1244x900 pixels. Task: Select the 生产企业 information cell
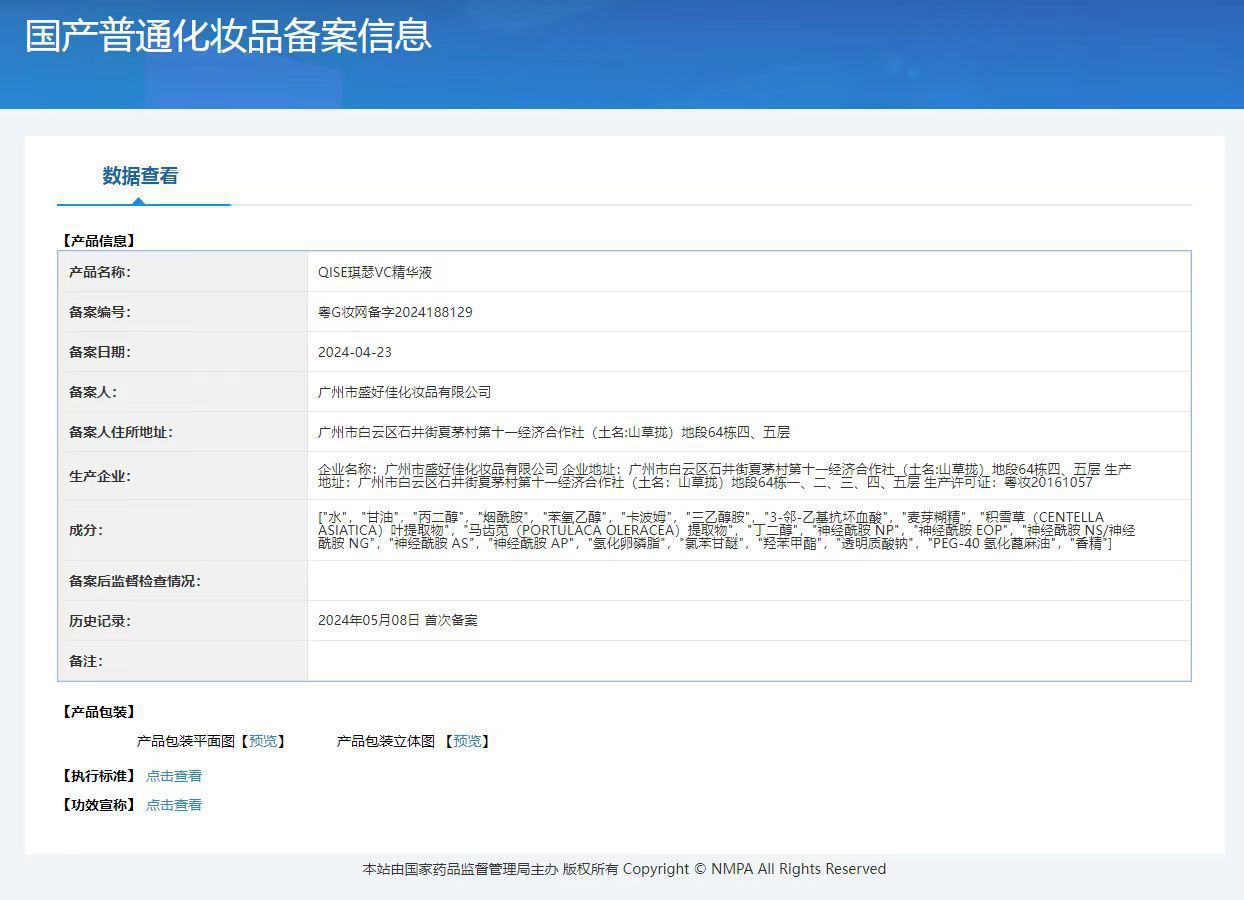700,476
